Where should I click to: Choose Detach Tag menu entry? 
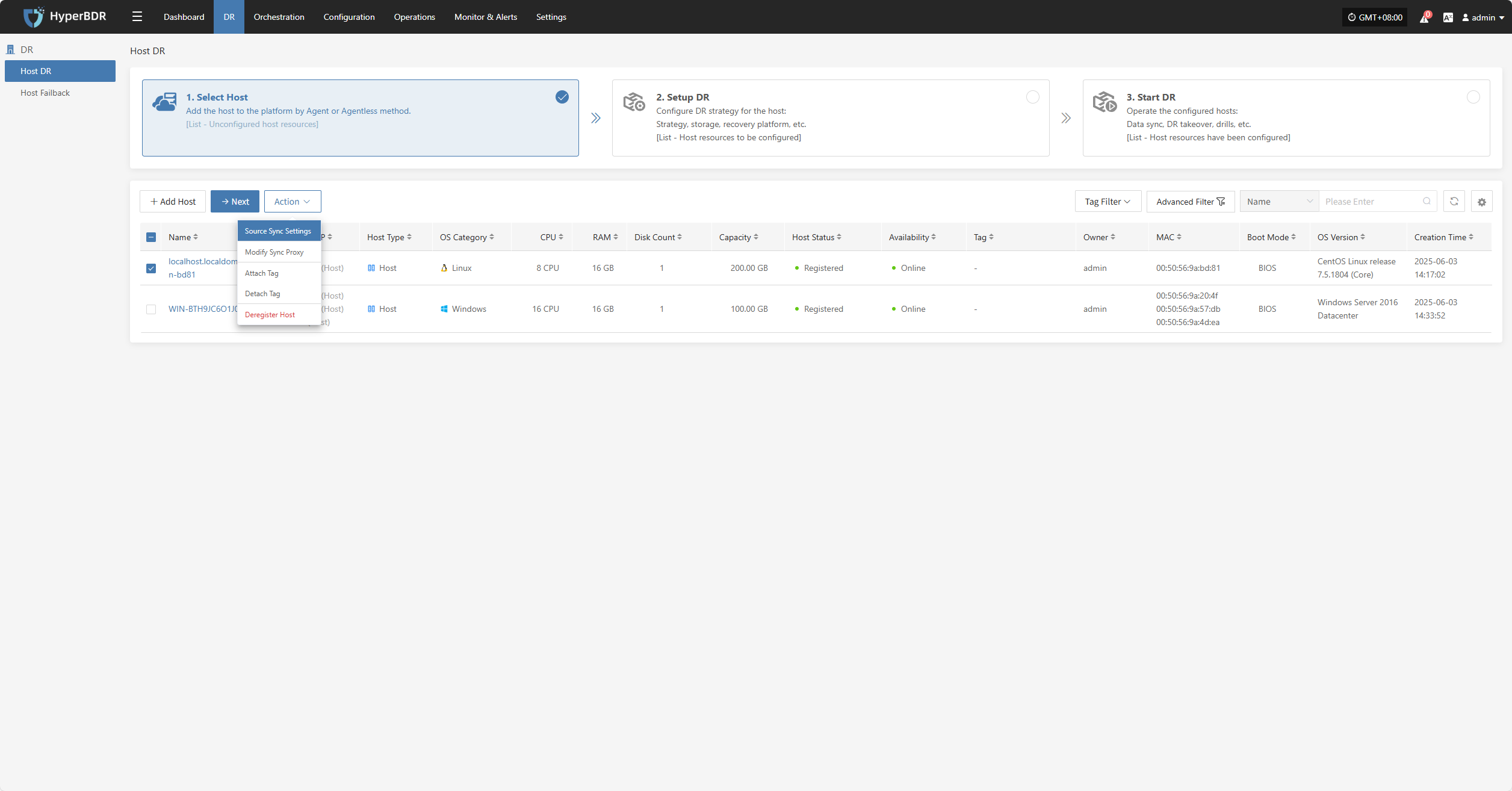(279, 294)
